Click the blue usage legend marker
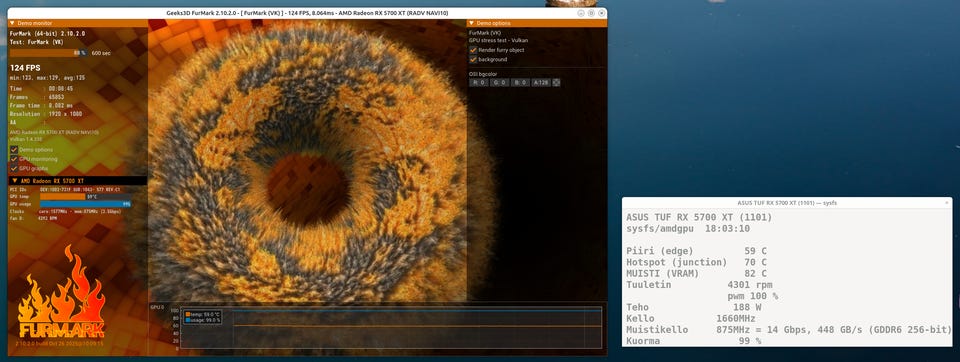Image resolution: width=960 pixels, height=362 pixels. point(187,320)
